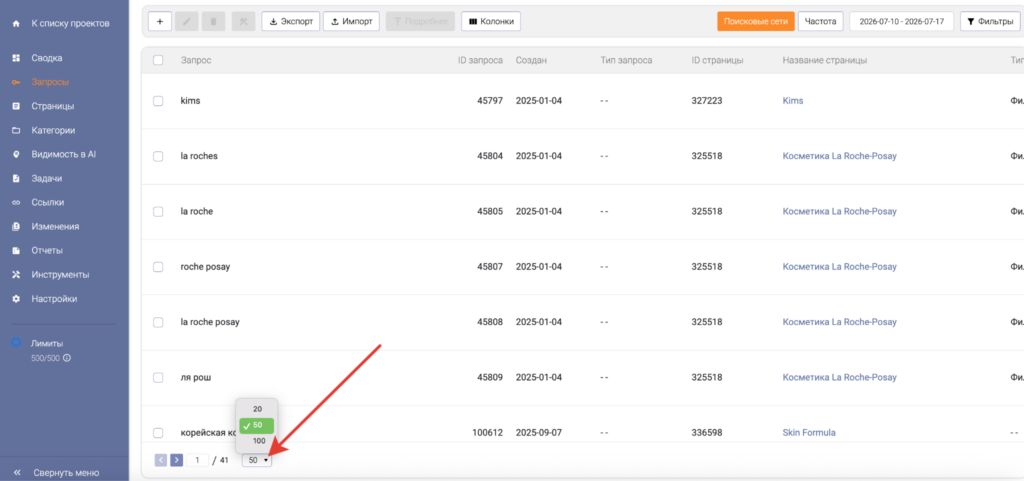Viewport: 1024px width, 481px height.
Task: Open the Видимость в AI menu item
Action: (x=64, y=155)
